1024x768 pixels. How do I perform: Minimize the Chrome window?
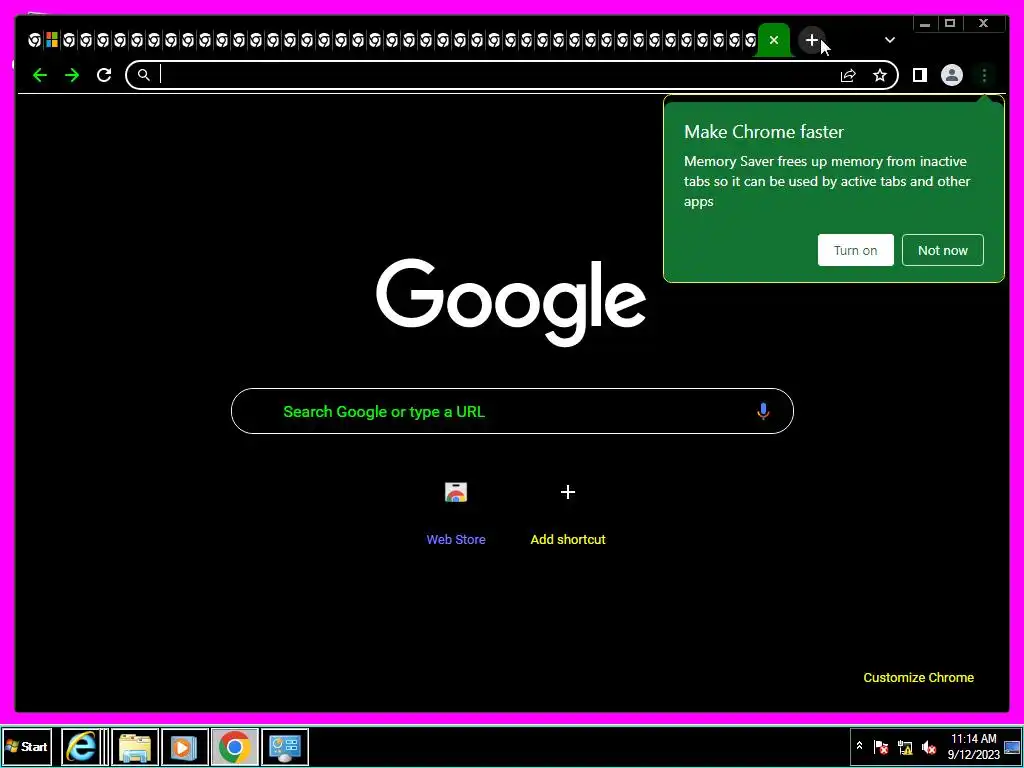click(925, 24)
